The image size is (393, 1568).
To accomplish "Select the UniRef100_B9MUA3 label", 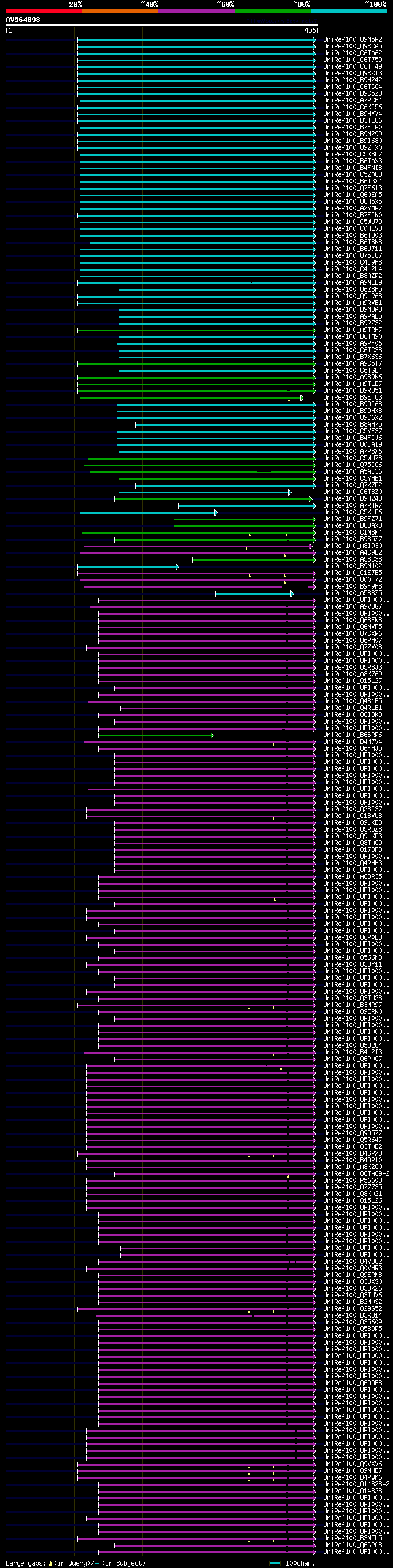I will [x=352, y=310].
